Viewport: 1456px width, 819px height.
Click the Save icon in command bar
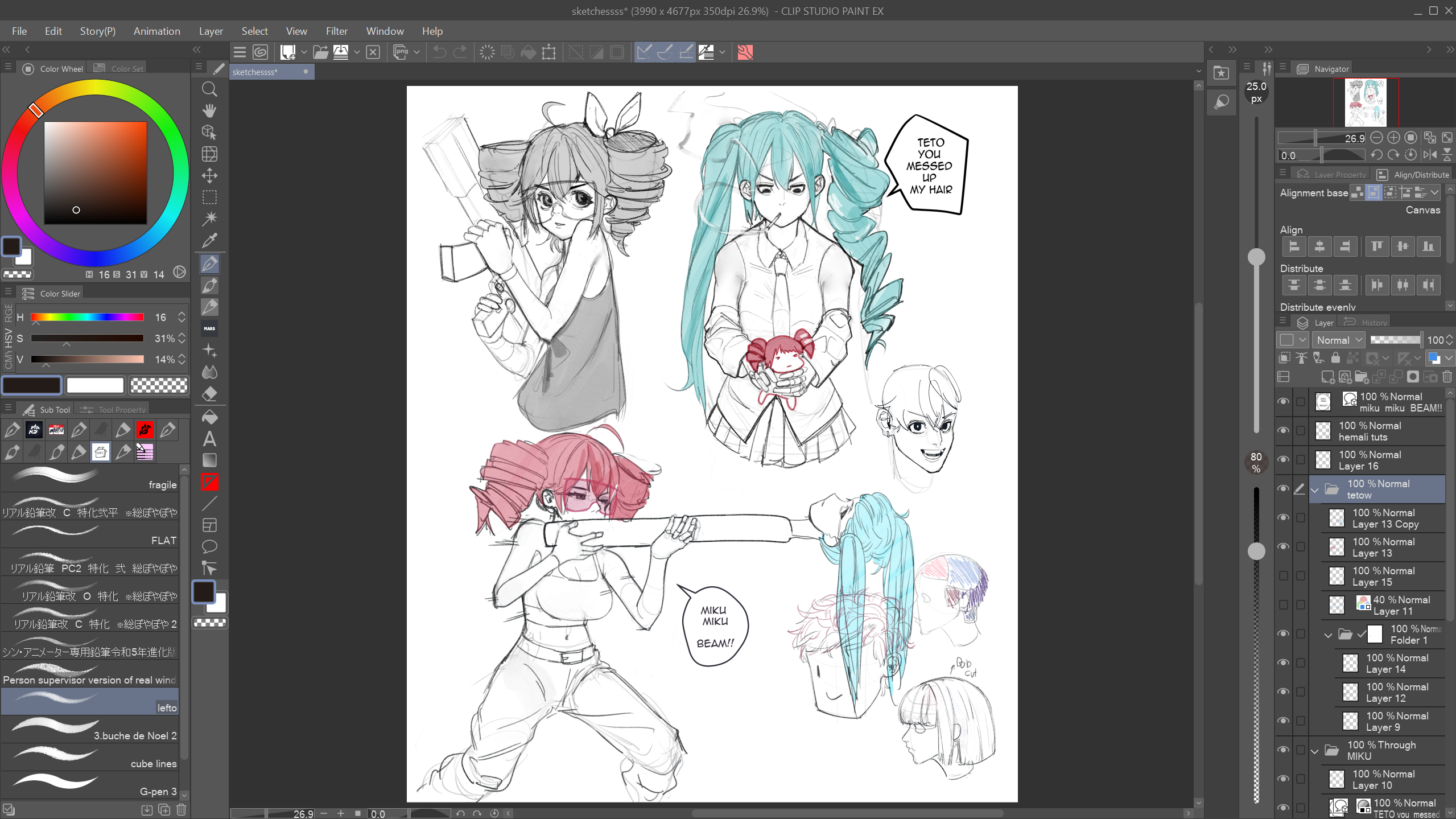[x=341, y=52]
